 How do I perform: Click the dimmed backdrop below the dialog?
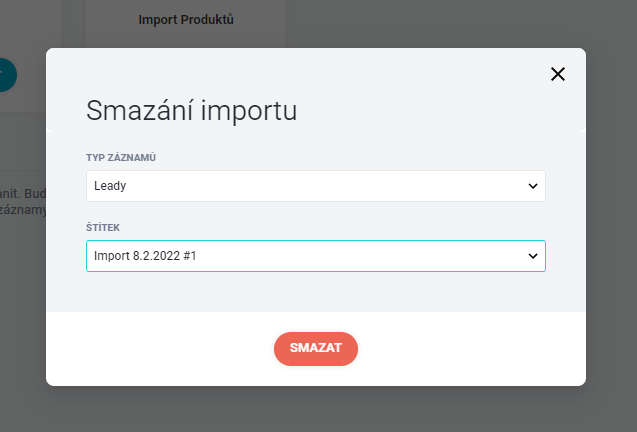(316, 409)
